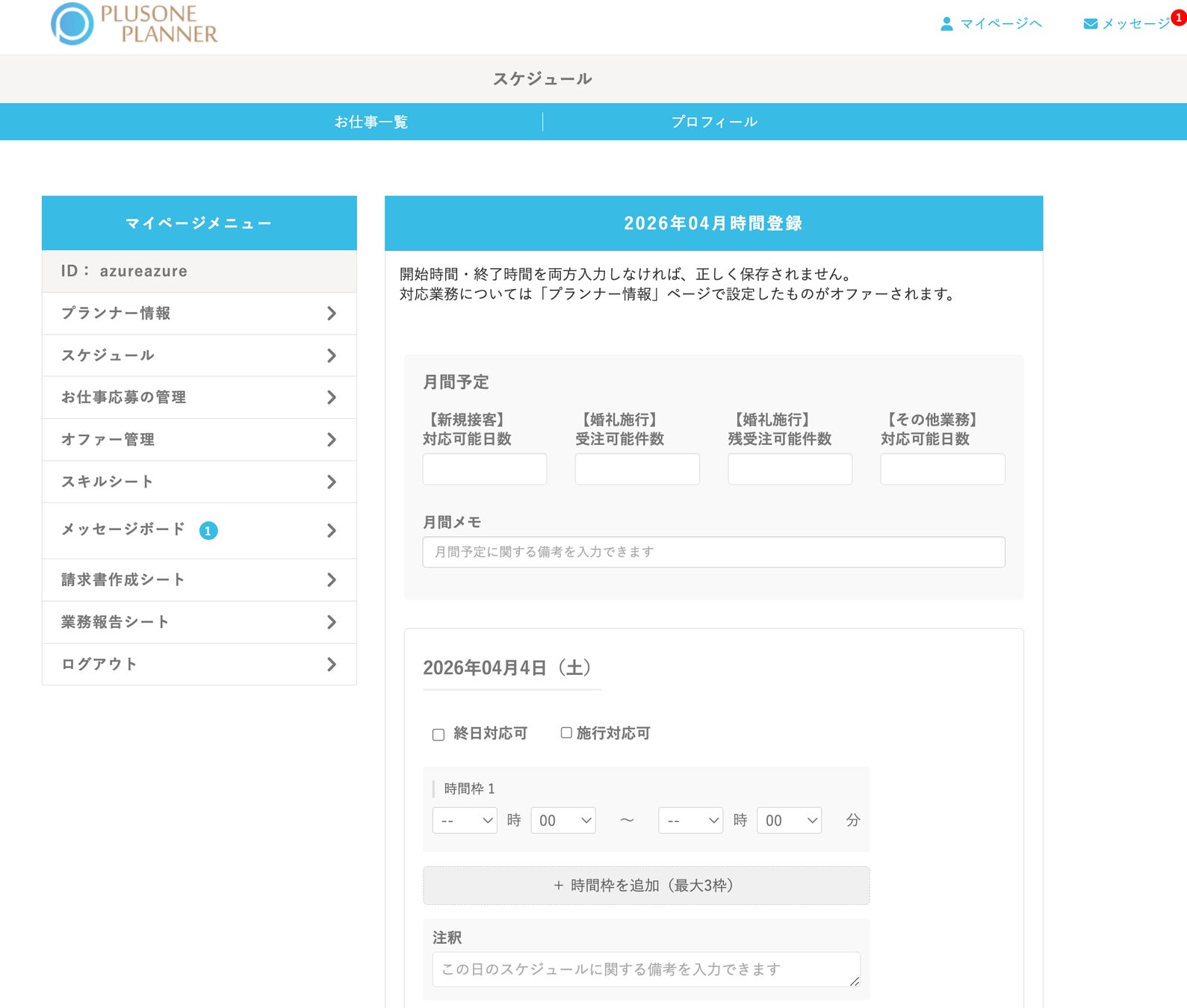This screenshot has height=1008, width=1187.
Task: Click the red notification badge on メッセージ
Action: (x=1179, y=17)
